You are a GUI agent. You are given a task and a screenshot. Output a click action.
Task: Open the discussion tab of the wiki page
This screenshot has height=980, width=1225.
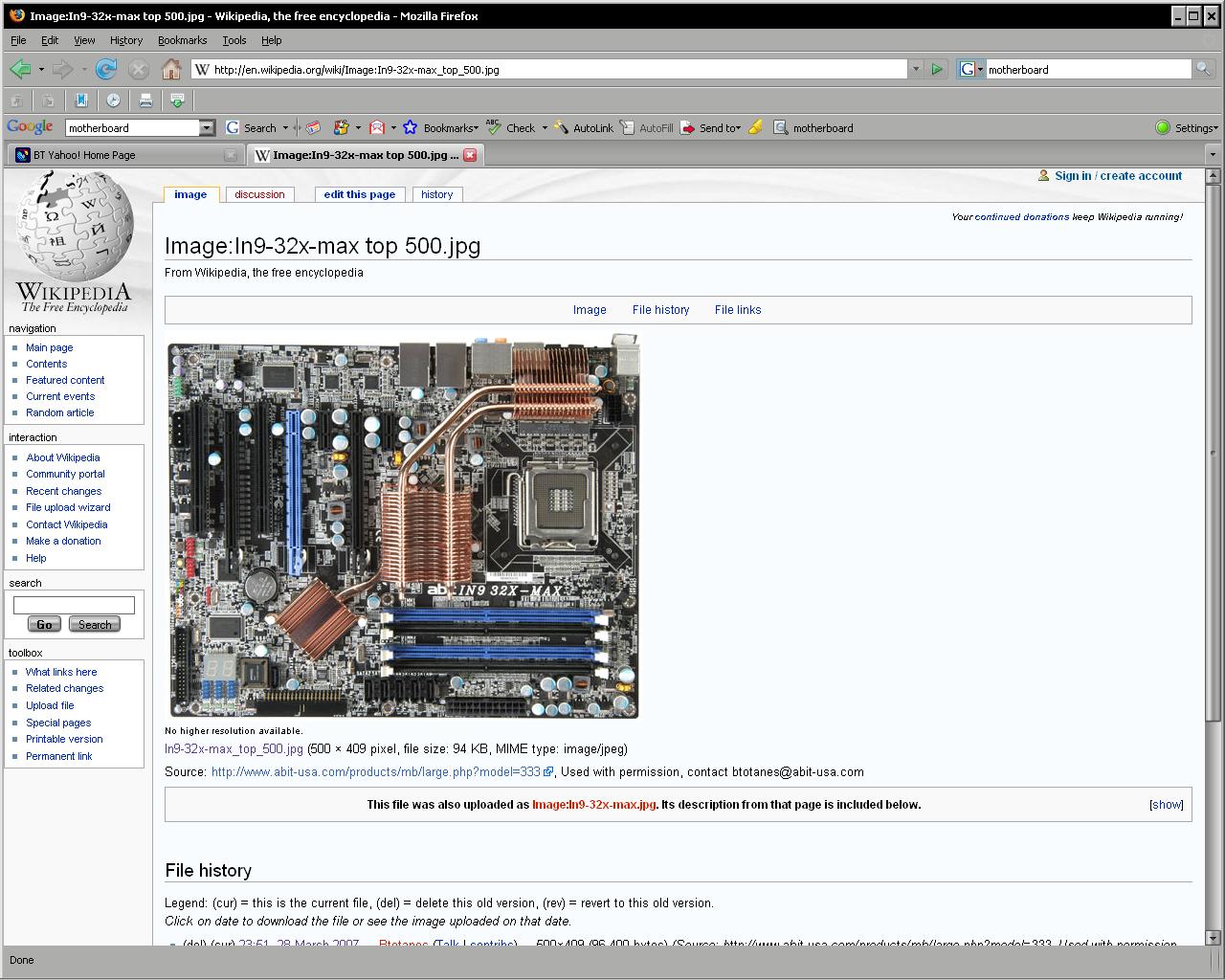259,194
